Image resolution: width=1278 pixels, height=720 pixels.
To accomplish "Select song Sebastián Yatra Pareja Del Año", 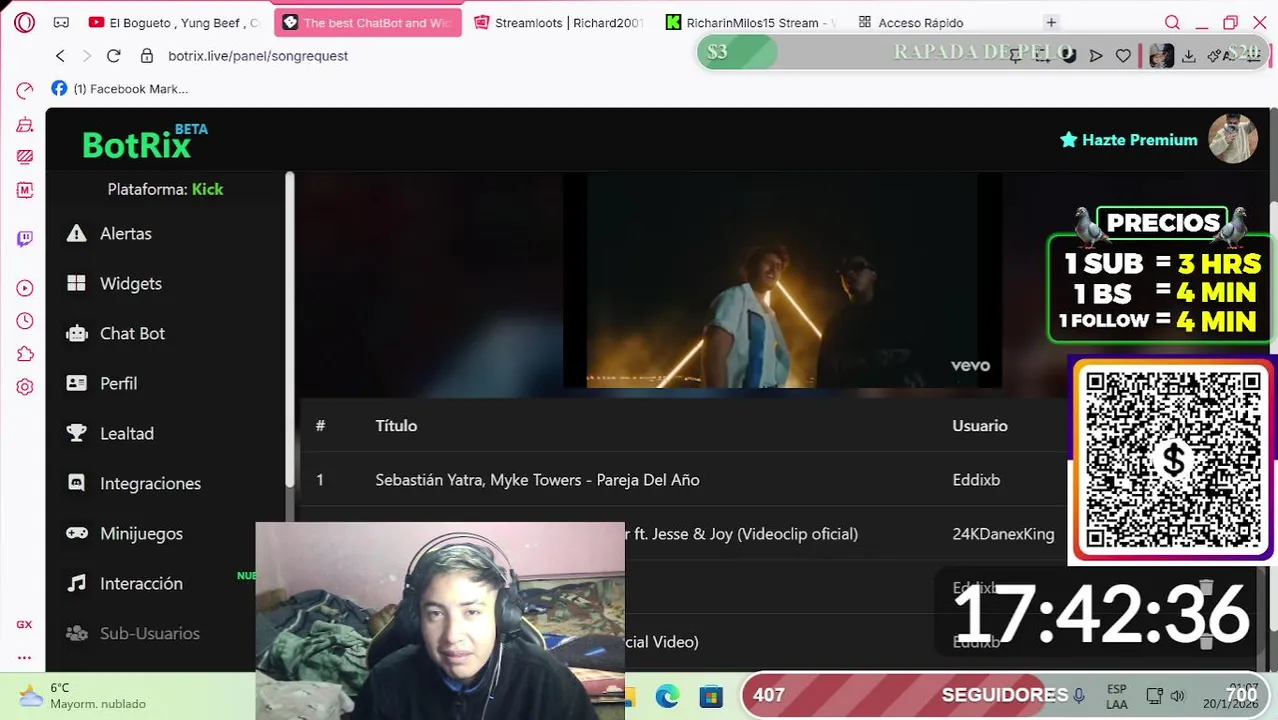I will click(537, 480).
